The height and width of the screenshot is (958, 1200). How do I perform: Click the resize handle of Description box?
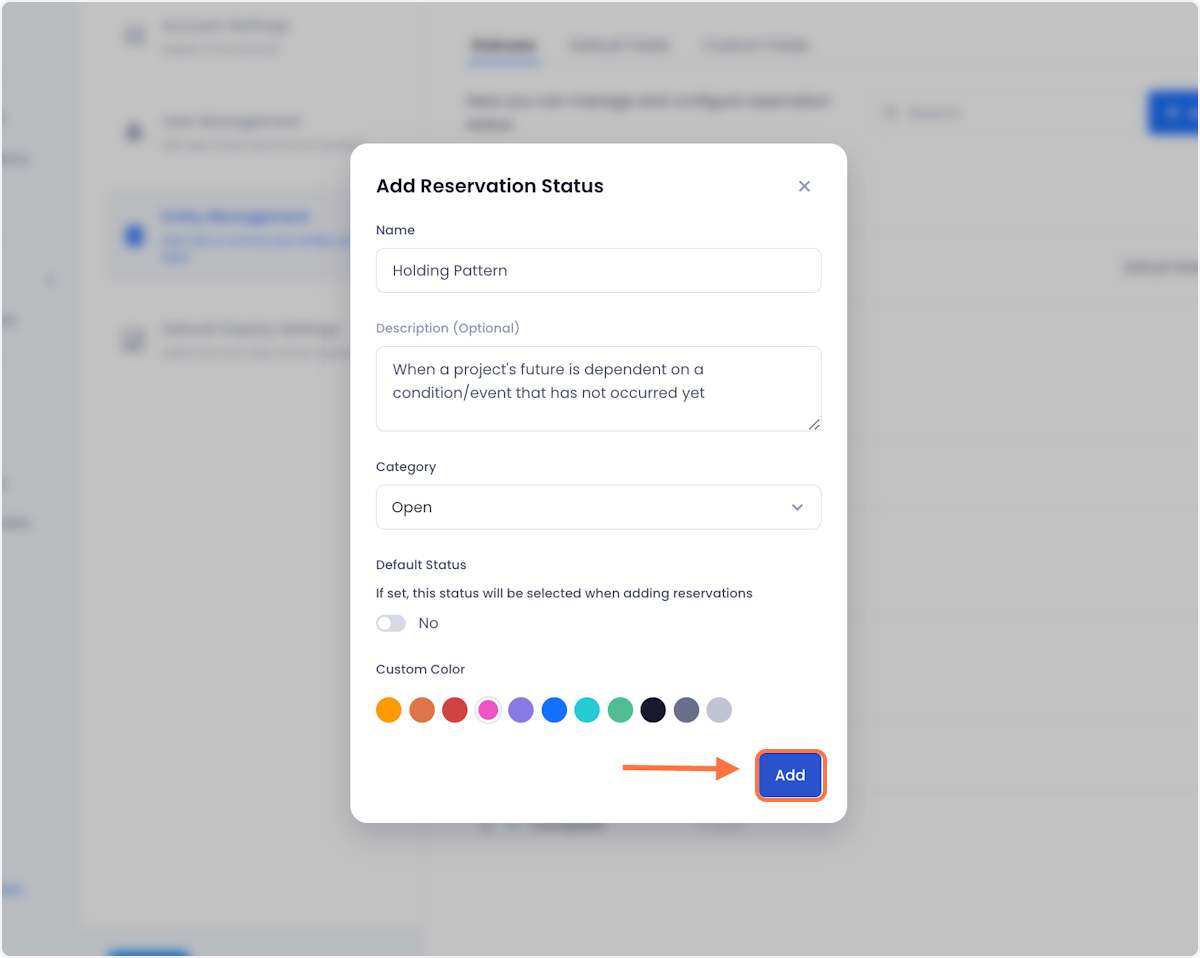[814, 424]
